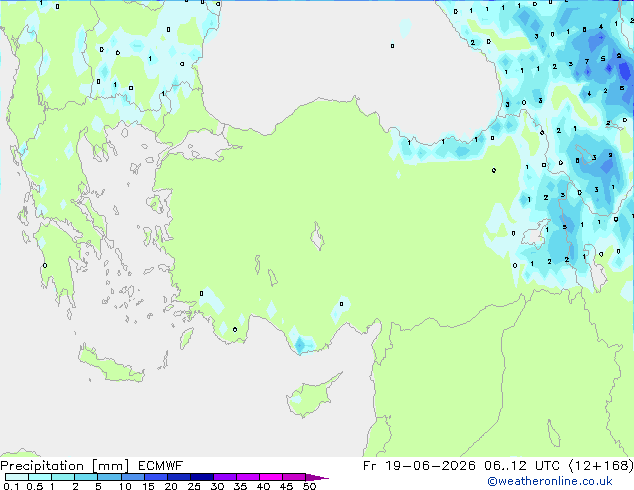Screen dimensions: 634x490
Task: Click the 'Fr 19-06-2026' date text
Action: point(419,466)
